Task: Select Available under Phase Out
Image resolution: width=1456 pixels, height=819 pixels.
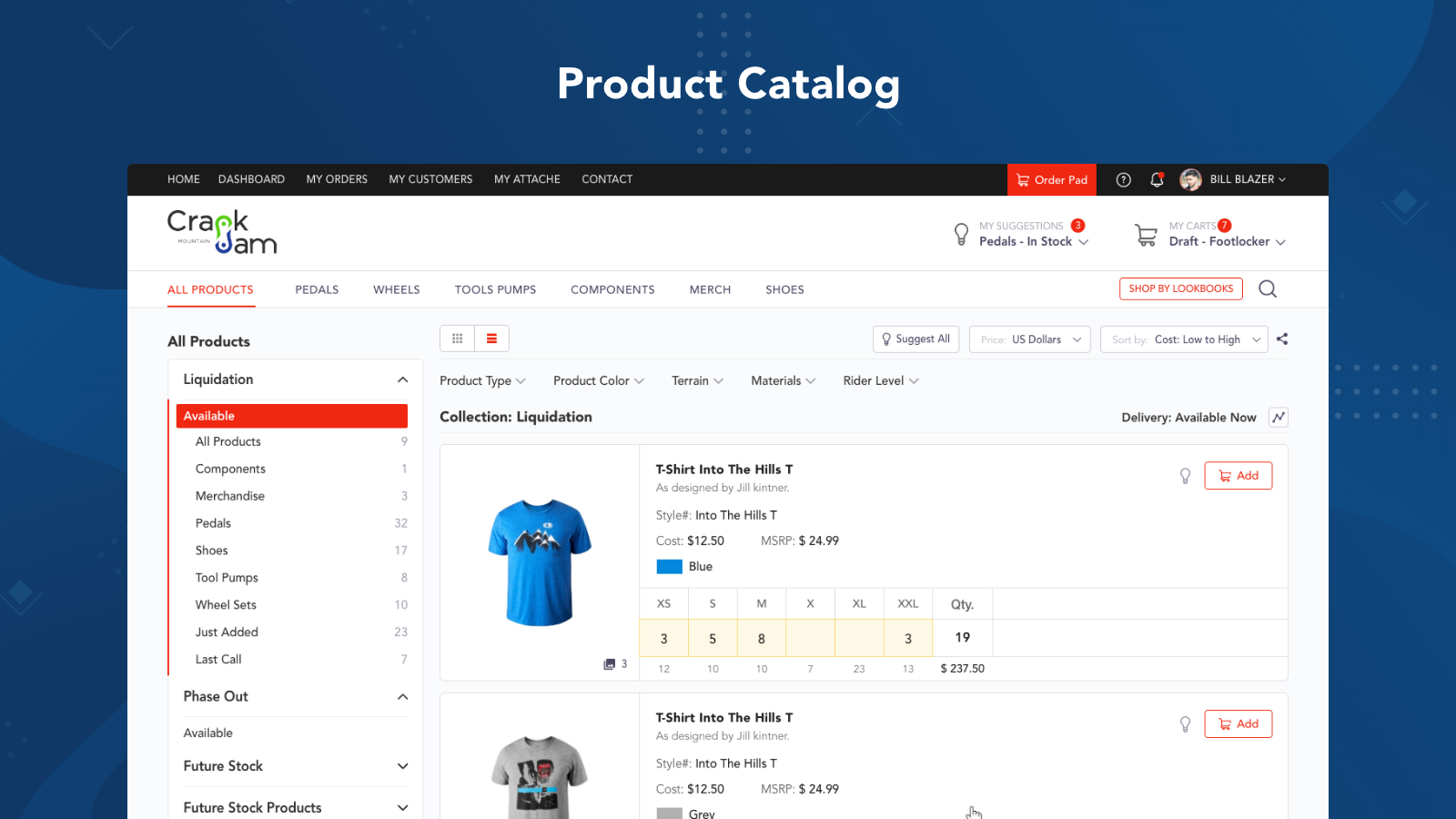Action: point(207,733)
